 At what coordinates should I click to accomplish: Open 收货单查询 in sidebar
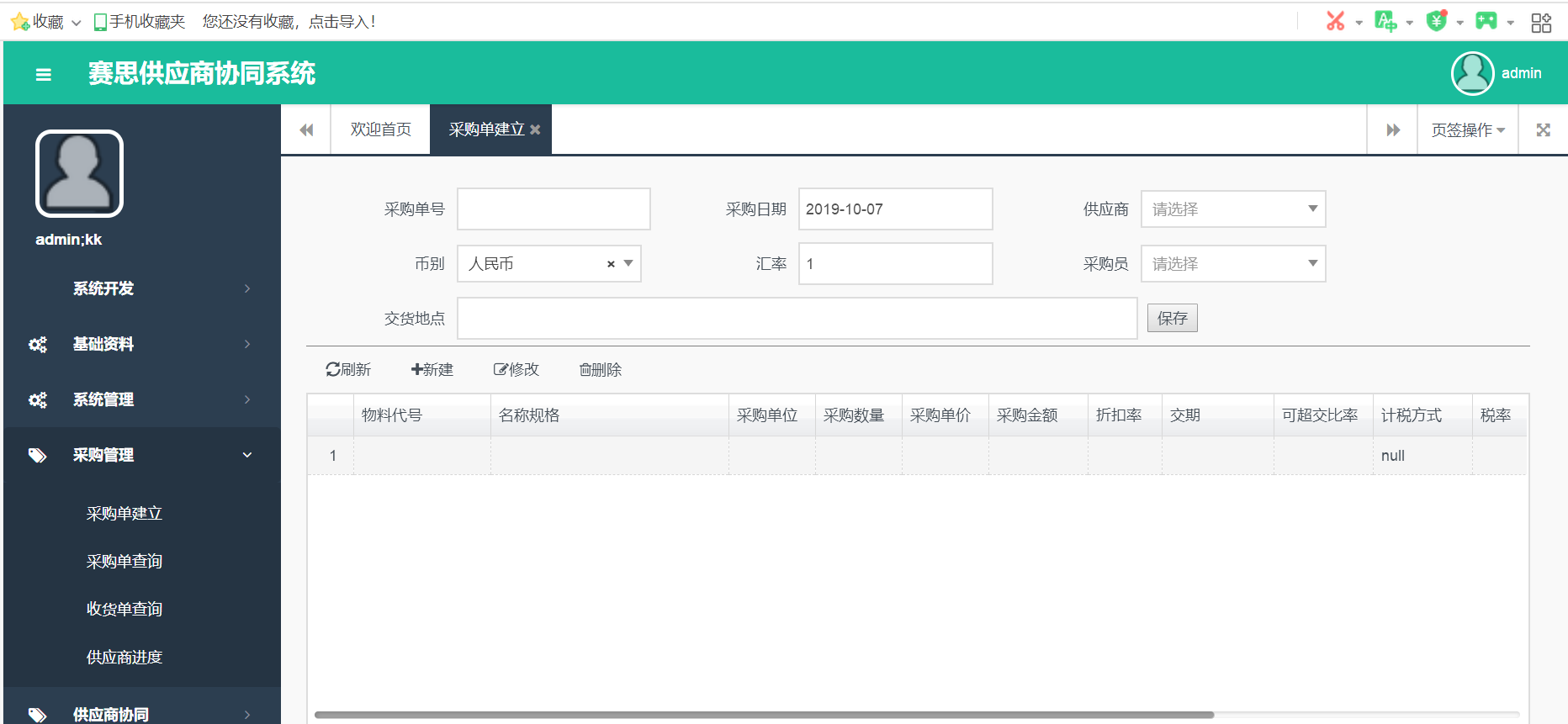(x=124, y=609)
